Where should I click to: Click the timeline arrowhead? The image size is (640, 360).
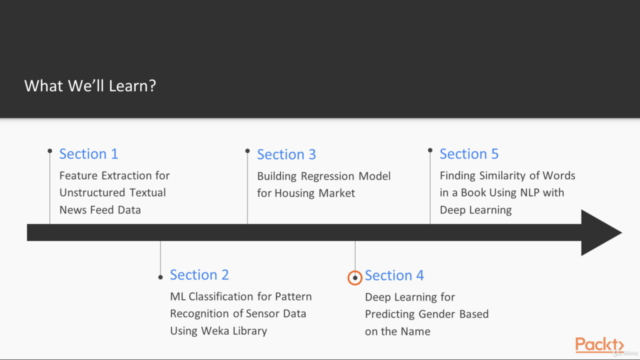(x=602, y=233)
